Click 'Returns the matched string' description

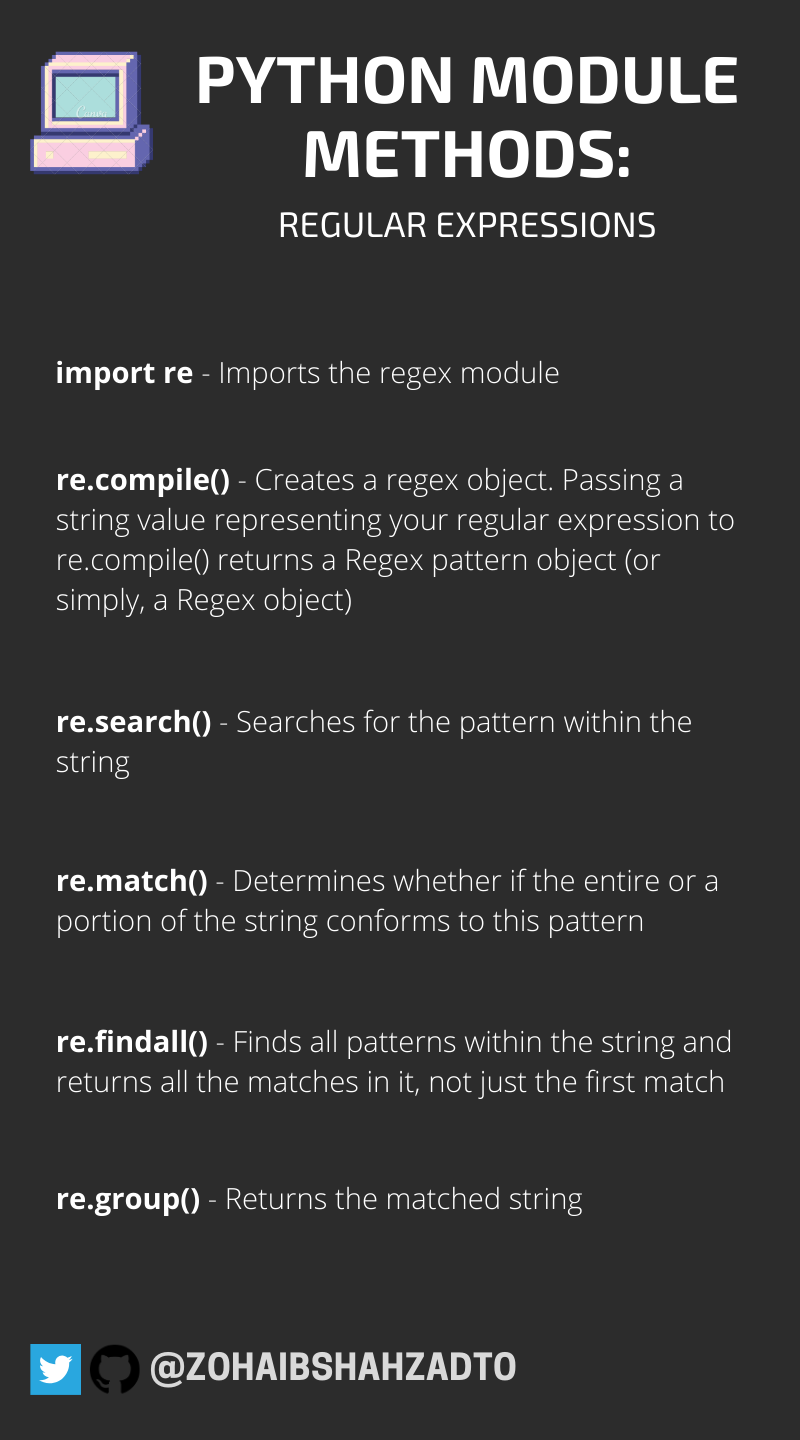pos(404,1199)
